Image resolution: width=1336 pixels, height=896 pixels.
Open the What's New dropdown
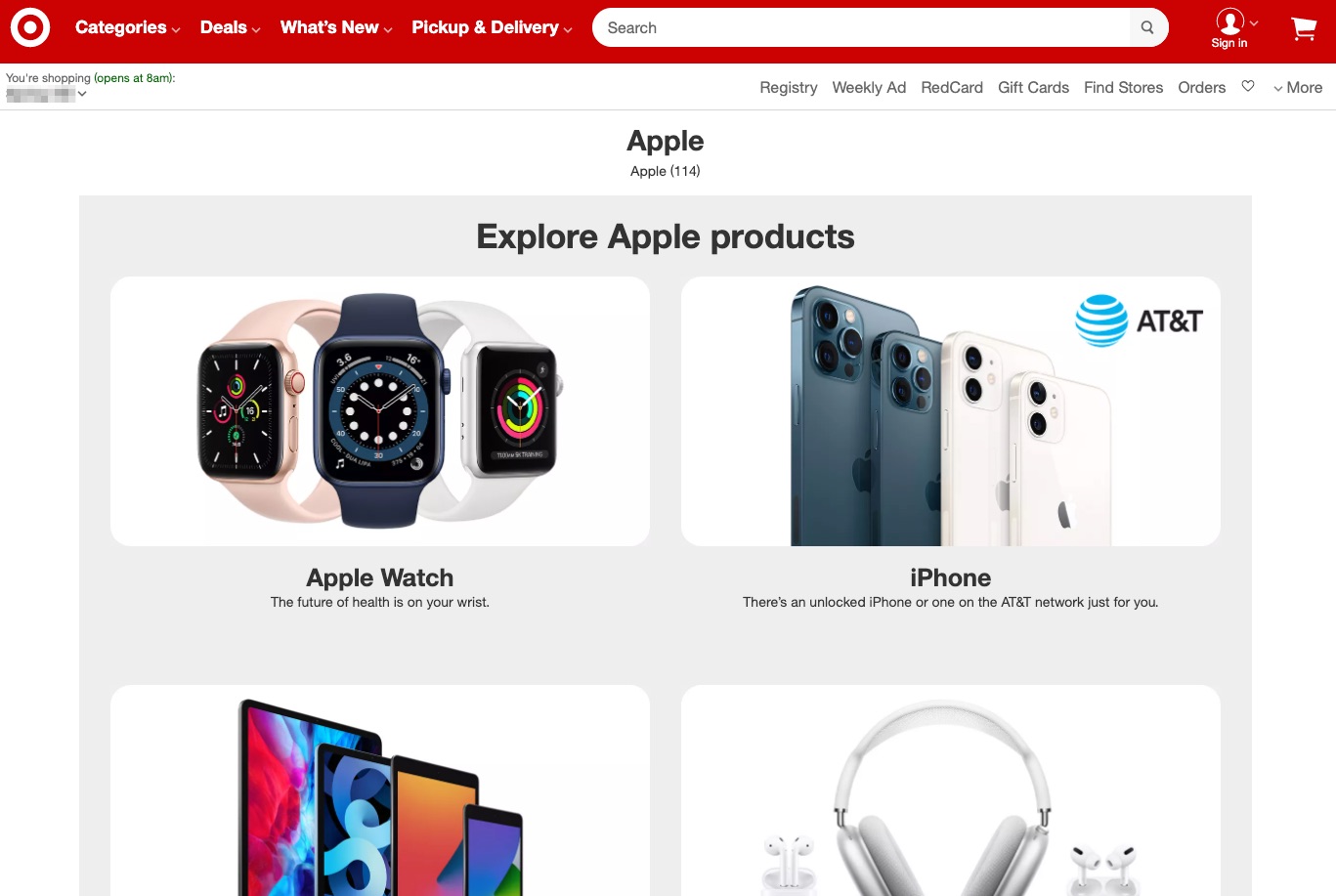[336, 27]
